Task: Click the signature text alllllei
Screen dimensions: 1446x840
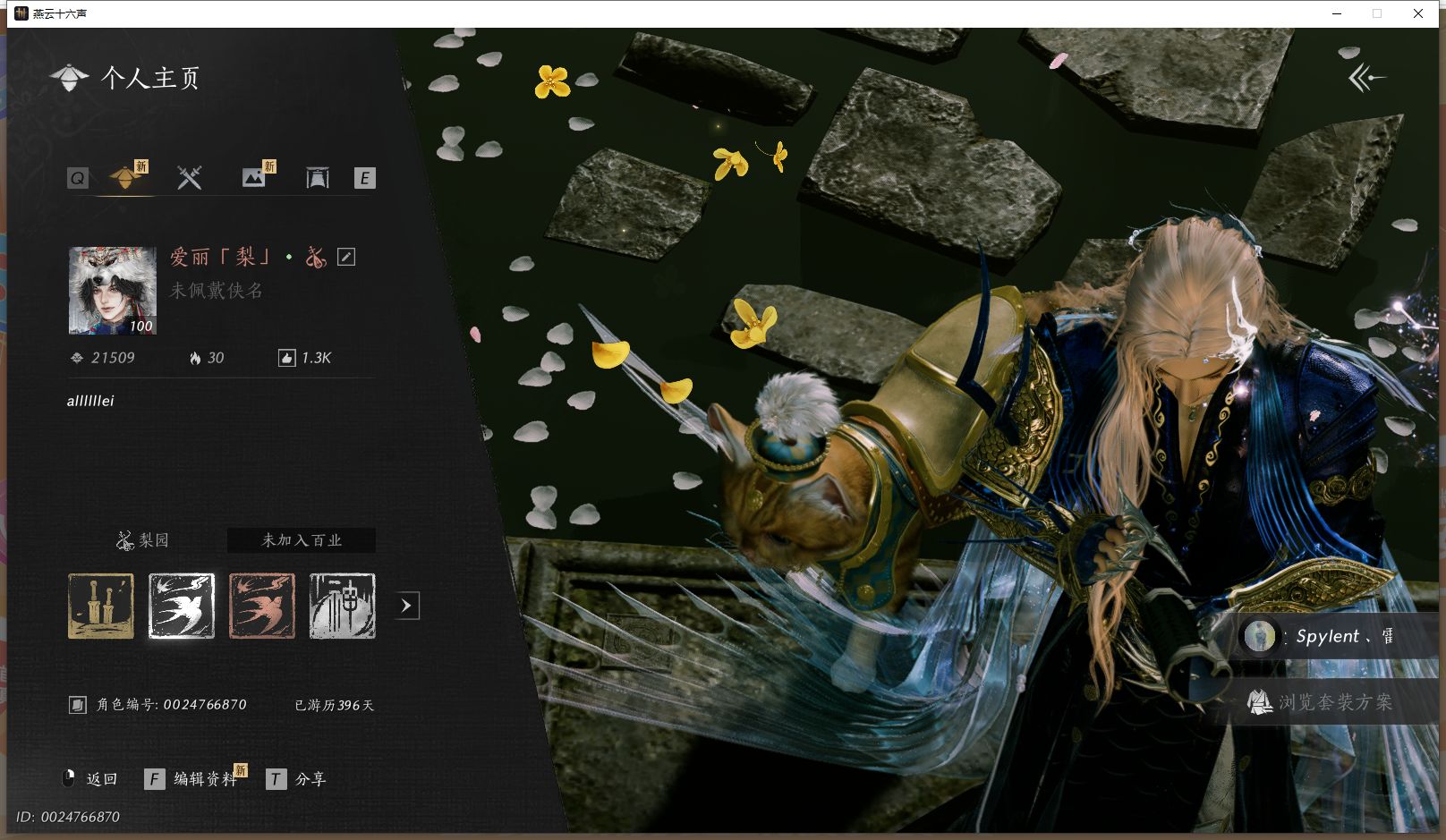Action: coord(90,401)
